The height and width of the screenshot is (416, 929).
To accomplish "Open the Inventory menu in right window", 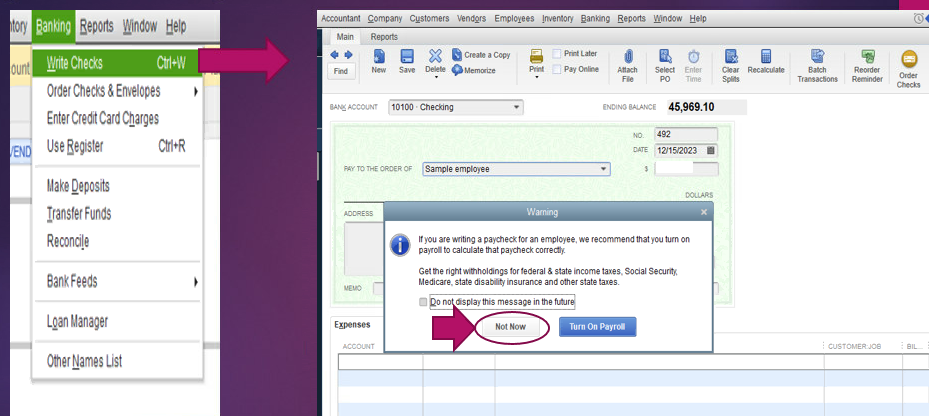I will coord(558,18).
